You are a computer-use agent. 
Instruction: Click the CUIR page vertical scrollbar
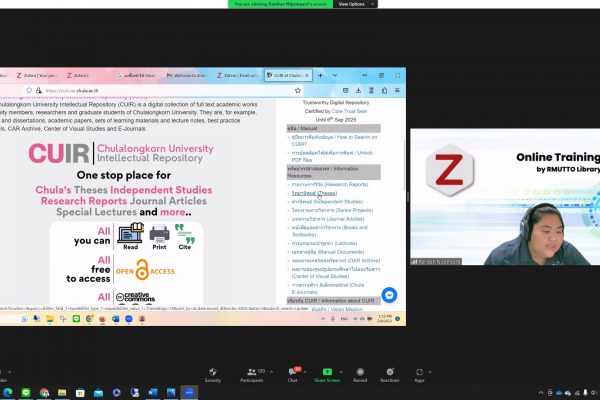(x=404, y=165)
